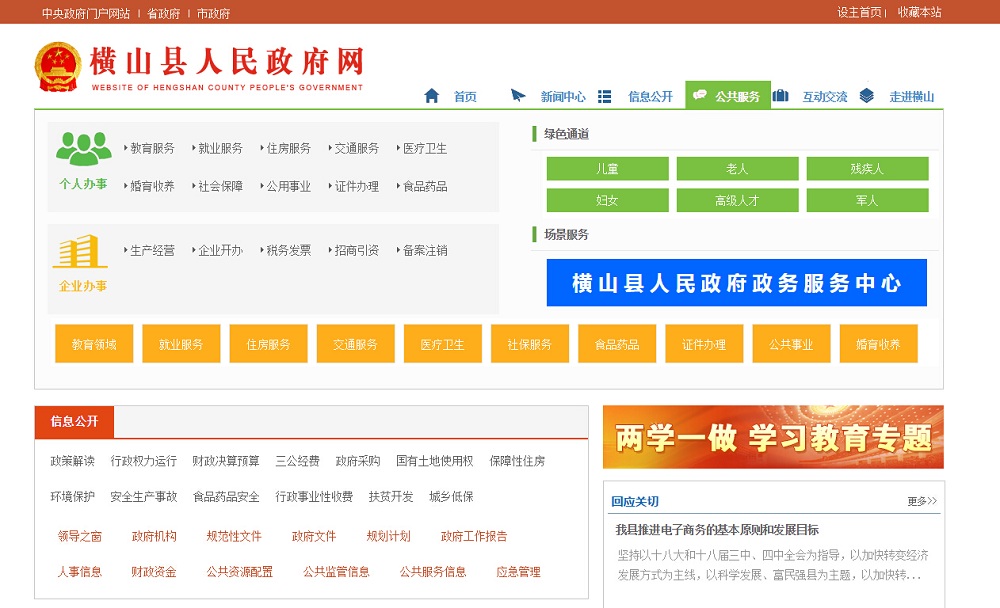The height and width of the screenshot is (608, 1000).
Task: Open the 新闻中心 navigation menu item
Action: point(563,97)
